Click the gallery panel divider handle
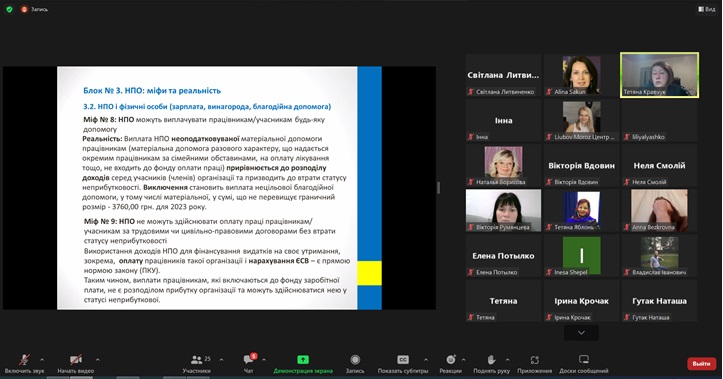The width and height of the screenshot is (723, 379). [x=438, y=188]
